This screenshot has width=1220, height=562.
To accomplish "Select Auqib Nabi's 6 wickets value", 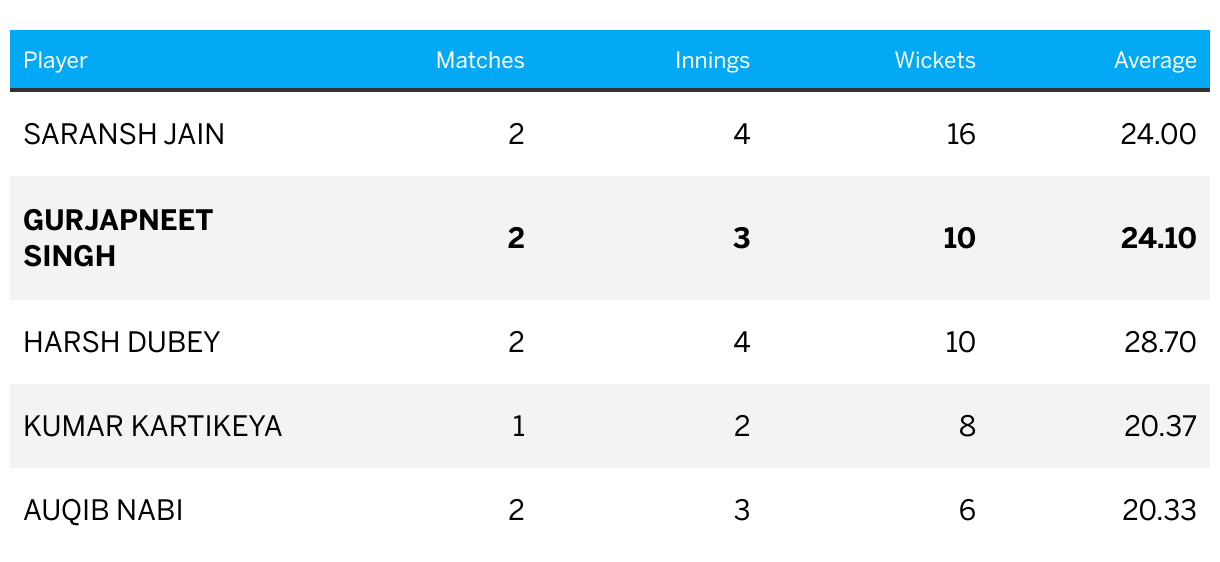I will pyautogui.click(x=967, y=510).
